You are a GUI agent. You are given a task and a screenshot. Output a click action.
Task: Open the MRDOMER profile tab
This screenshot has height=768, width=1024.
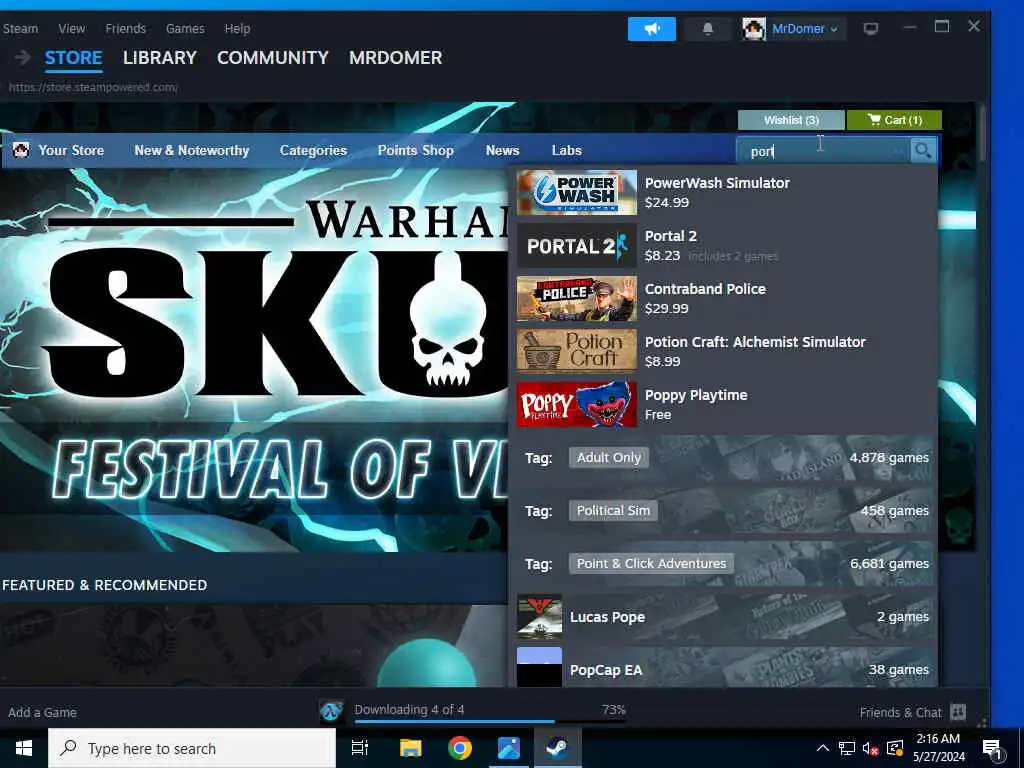[x=395, y=57]
